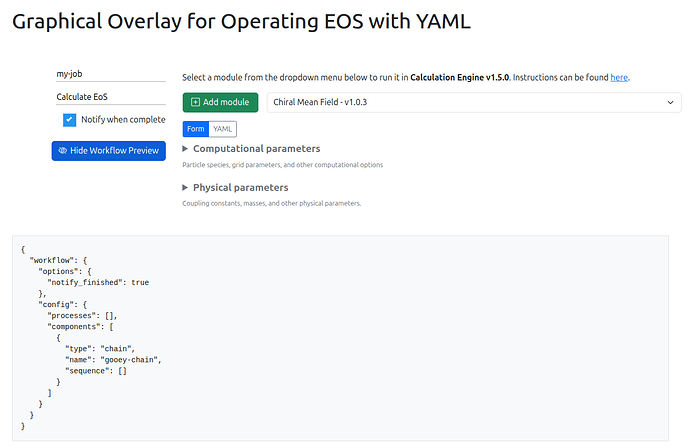Open the instructions 'here' link
This screenshot has width=690, height=448.
pyautogui.click(x=619, y=77)
